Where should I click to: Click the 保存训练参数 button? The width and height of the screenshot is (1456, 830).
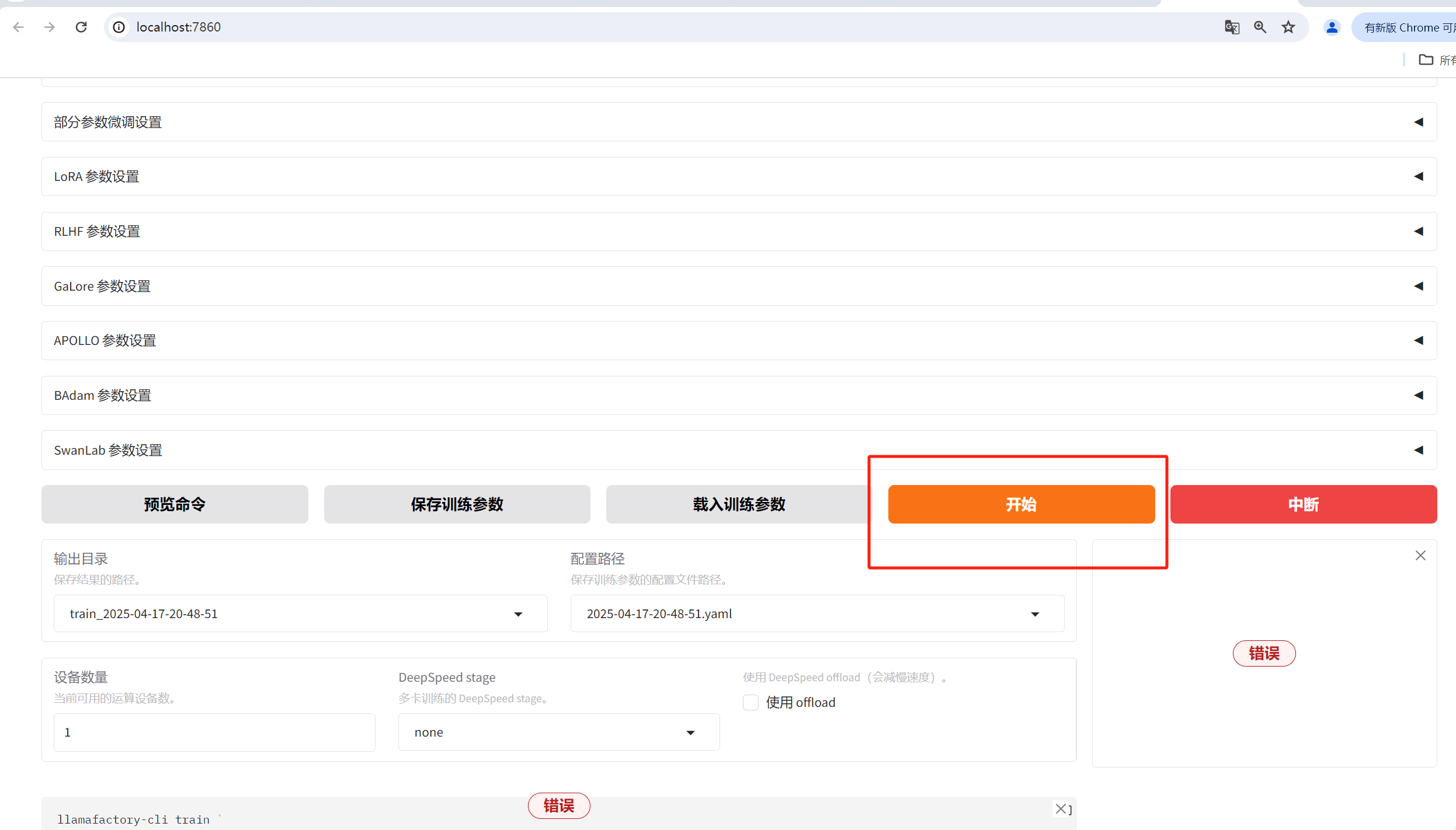coord(457,504)
